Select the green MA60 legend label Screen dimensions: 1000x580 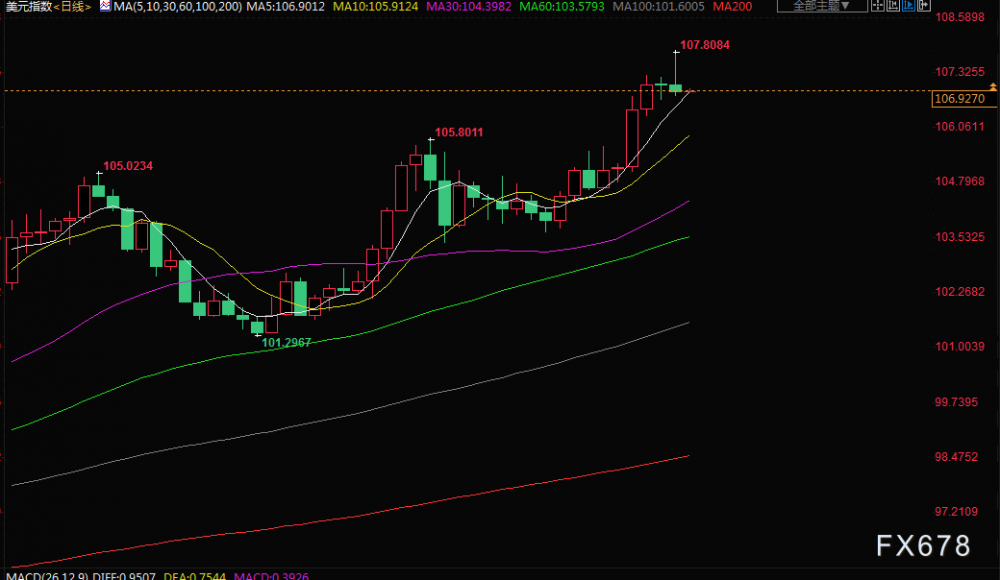(x=562, y=6)
